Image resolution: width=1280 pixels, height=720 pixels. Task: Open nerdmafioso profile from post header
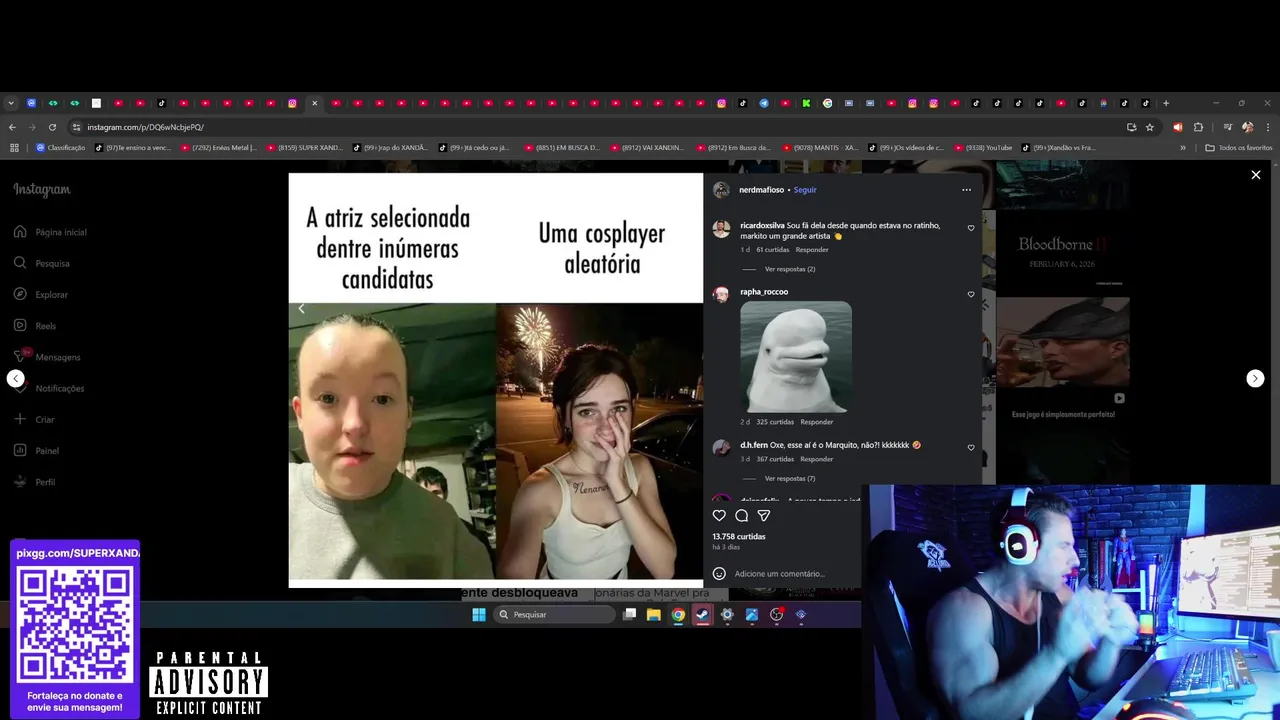pyautogui.click(x=762, y=190)
